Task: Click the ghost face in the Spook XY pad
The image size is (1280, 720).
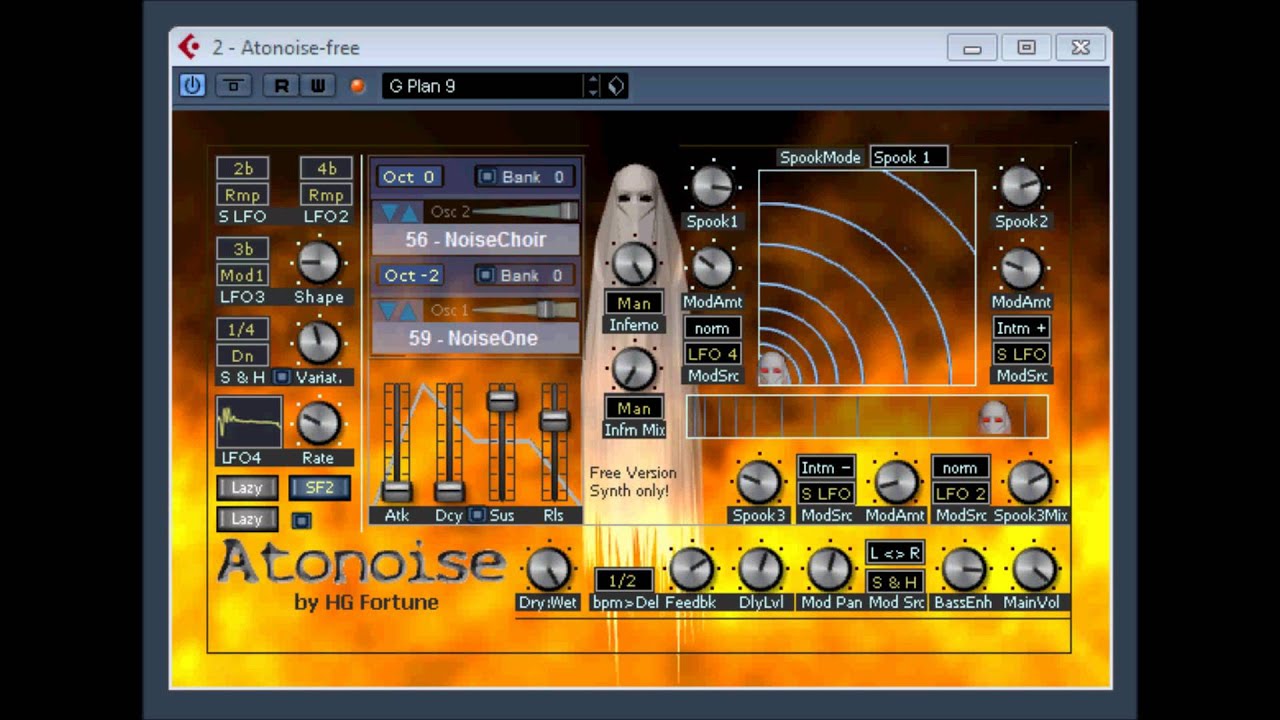Action: pyautogui.click(x=774, y=369)
